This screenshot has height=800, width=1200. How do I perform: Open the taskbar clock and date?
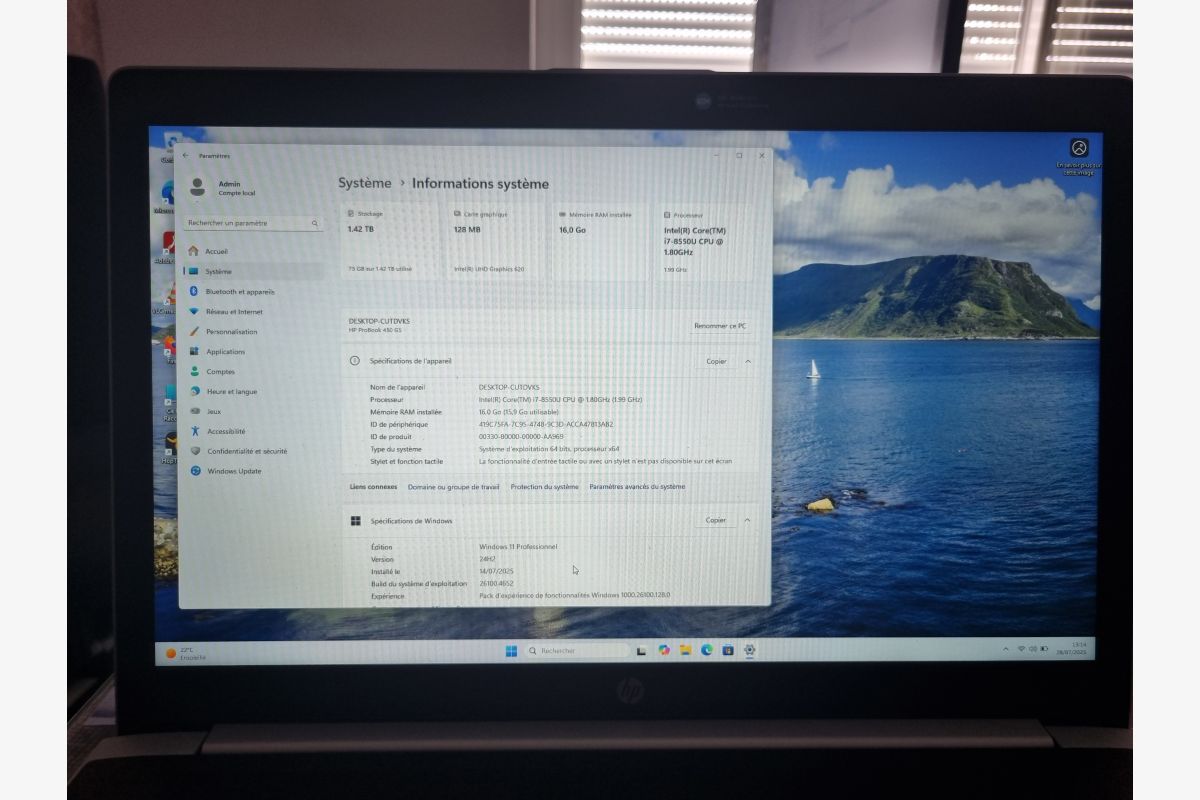pyautogui.click(x=1073, y=648)
